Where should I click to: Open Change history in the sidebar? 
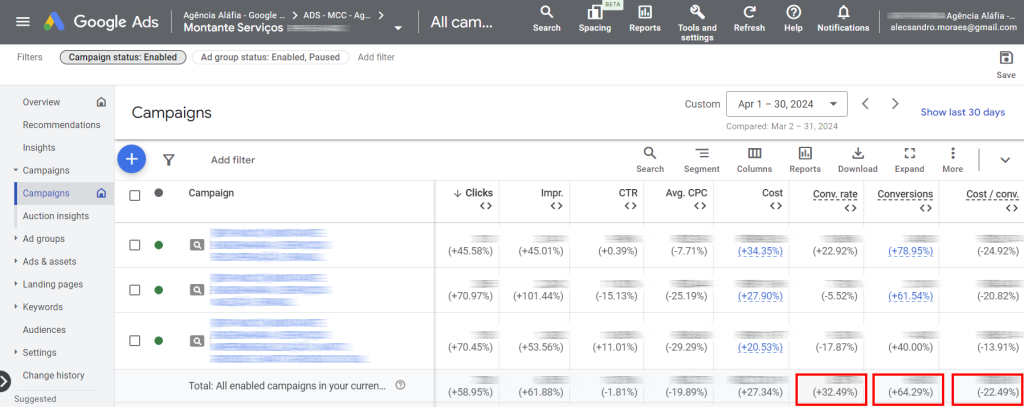[x=54, y=375]
